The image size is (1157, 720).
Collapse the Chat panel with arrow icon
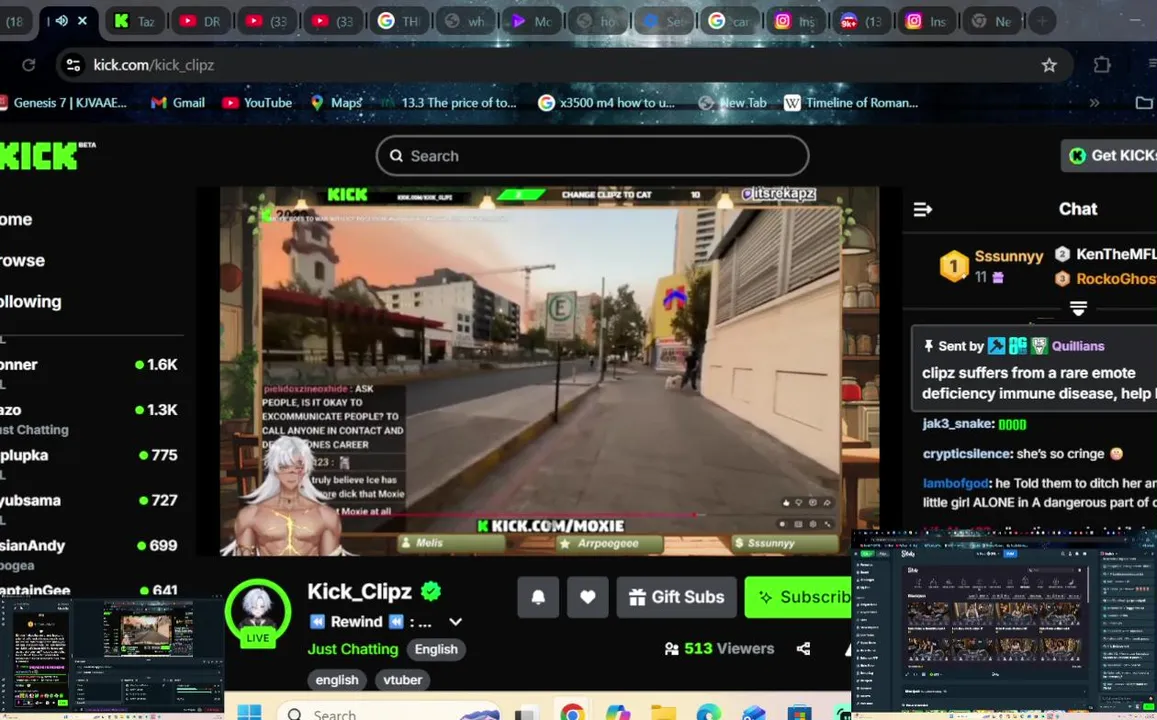922,210
